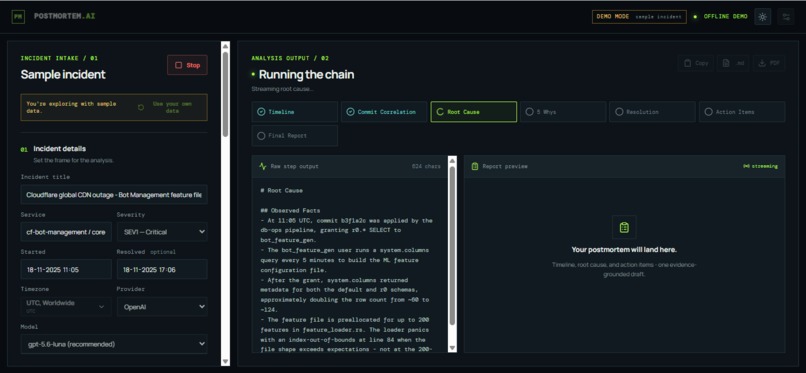Viewport: 806px width, 373px height.
Task: Click the green offline status dot
Action: 695,16
